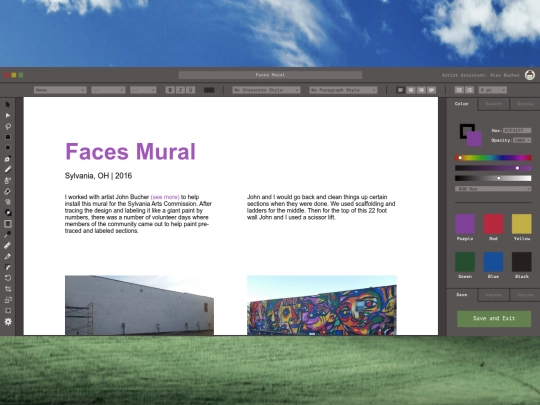Pick the Pencil tool in left toolbar
540x405 pixels.
tap(8, 169)
